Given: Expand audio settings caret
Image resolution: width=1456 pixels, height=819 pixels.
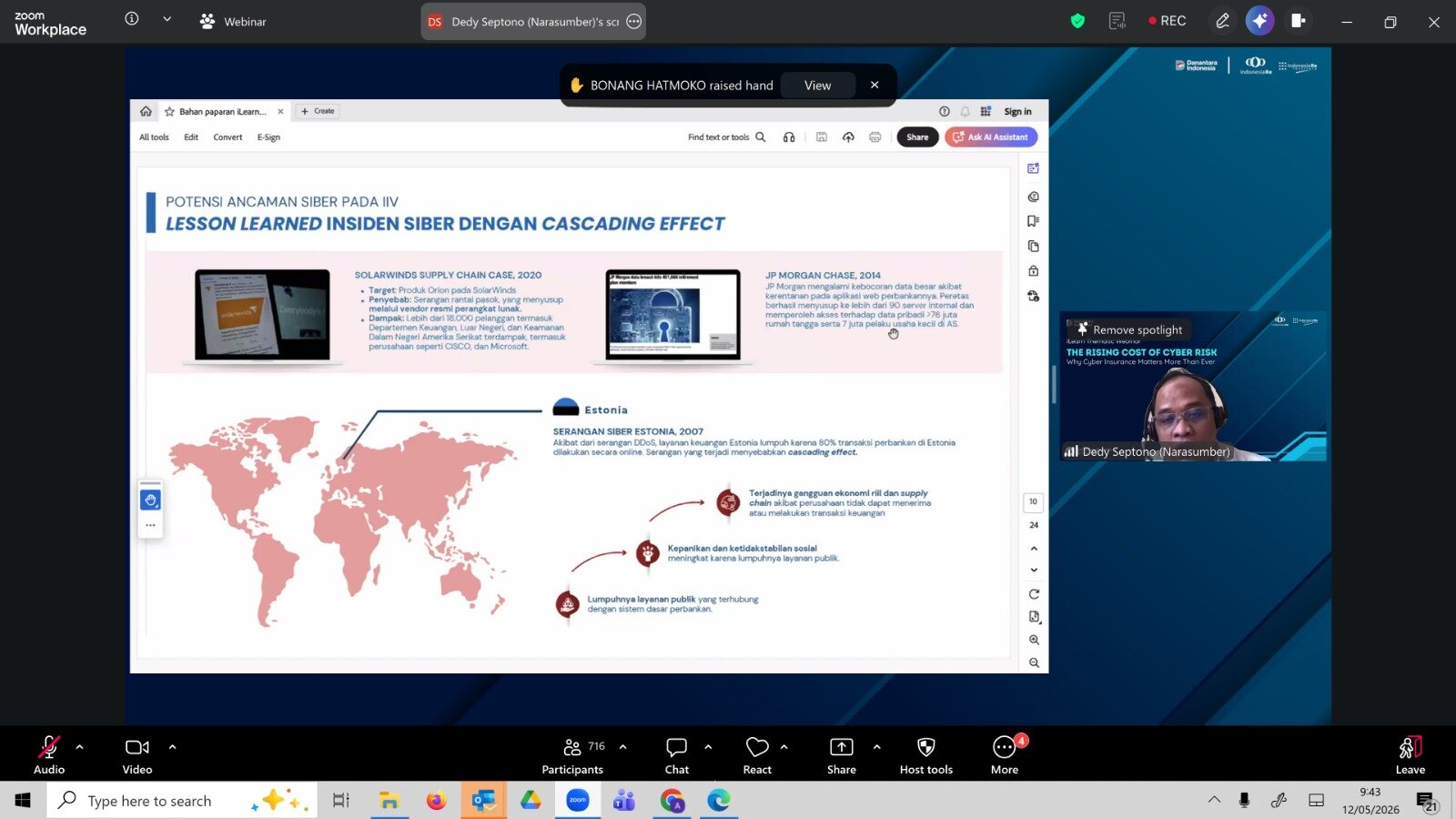Looking at the screenshot, I should [79, 747].
